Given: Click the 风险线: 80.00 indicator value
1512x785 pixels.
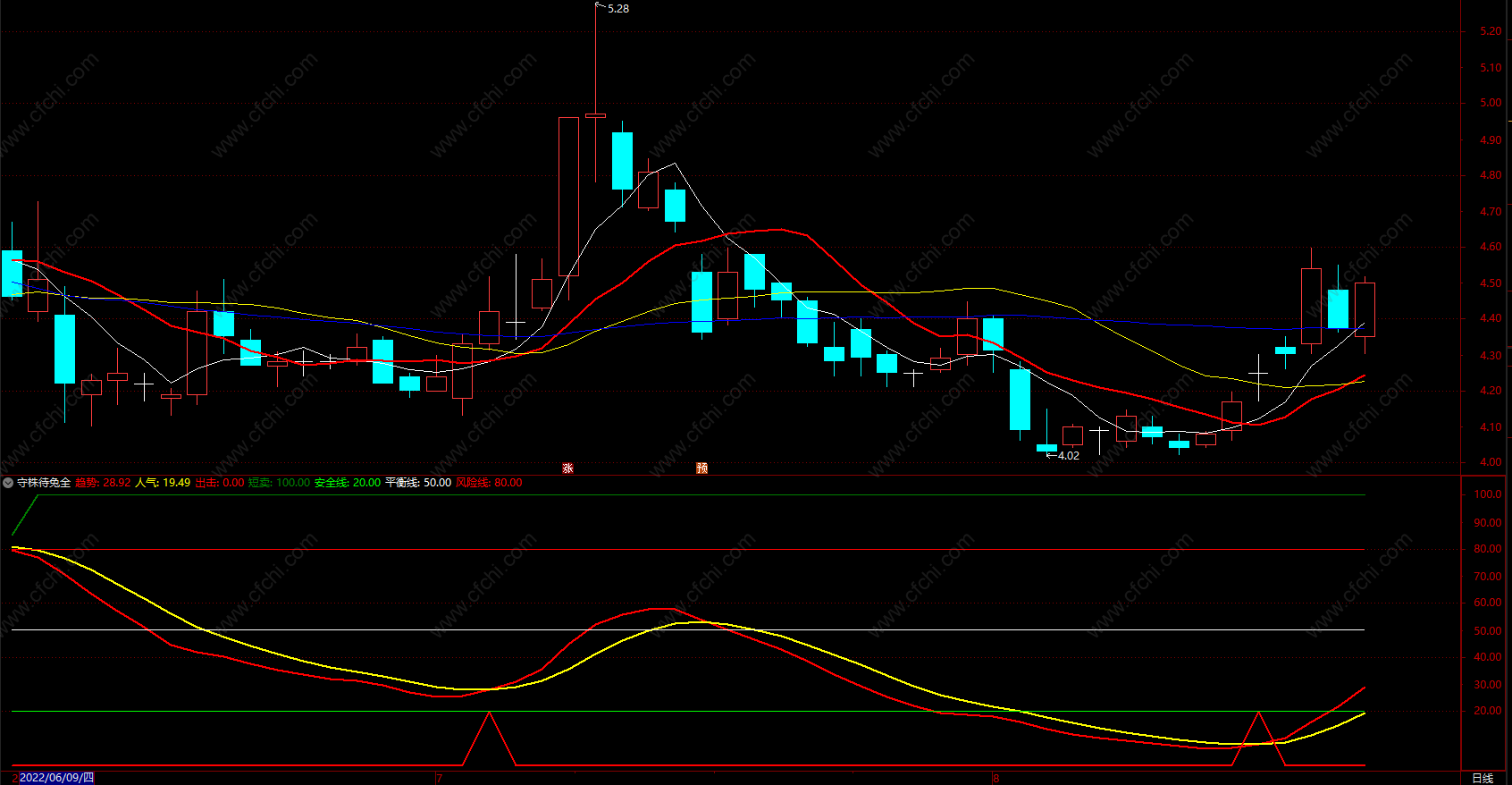Looking at the screenshot, I should point(490,483).
